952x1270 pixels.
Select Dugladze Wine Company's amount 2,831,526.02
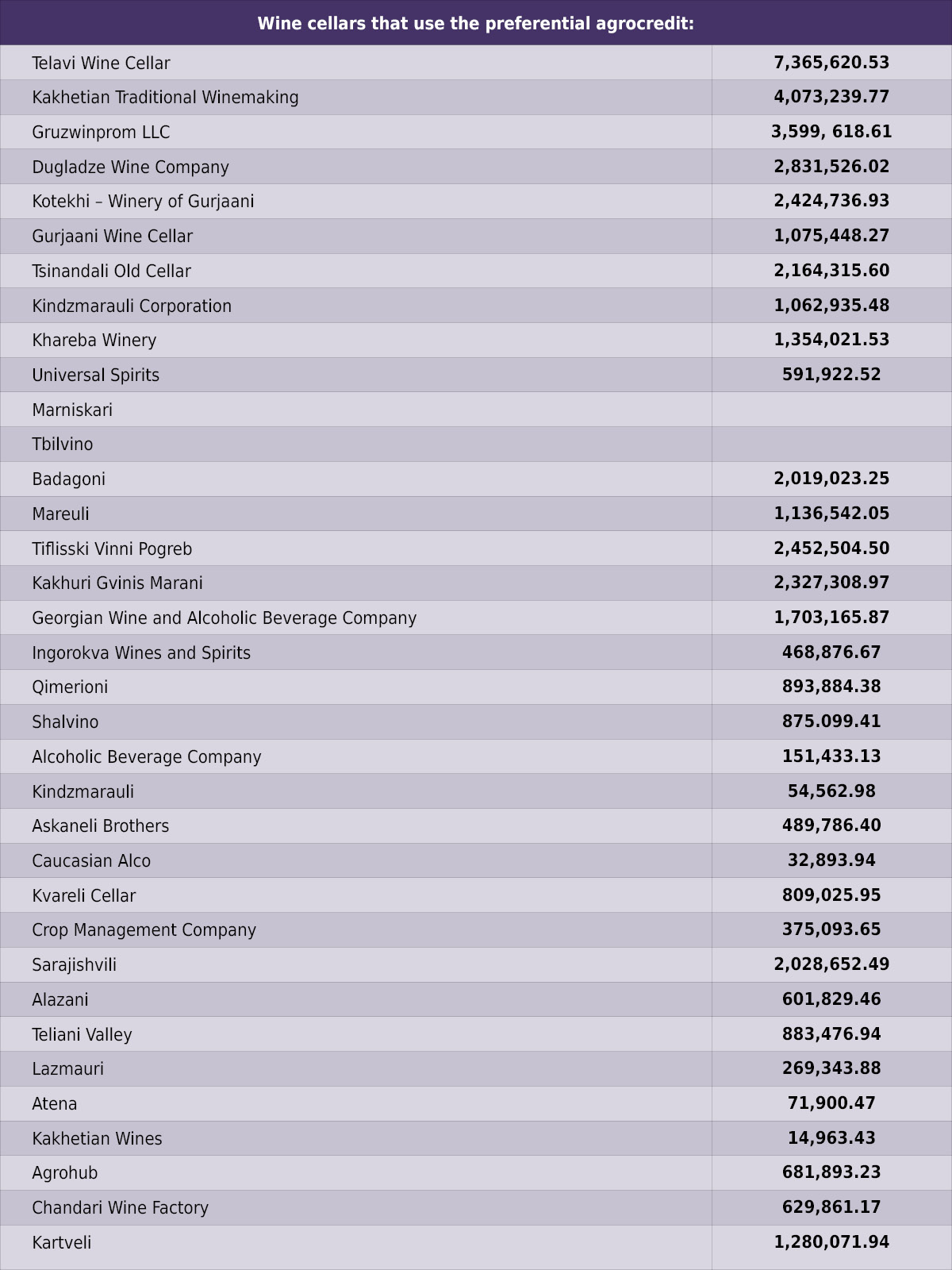(x=831, y=167)
